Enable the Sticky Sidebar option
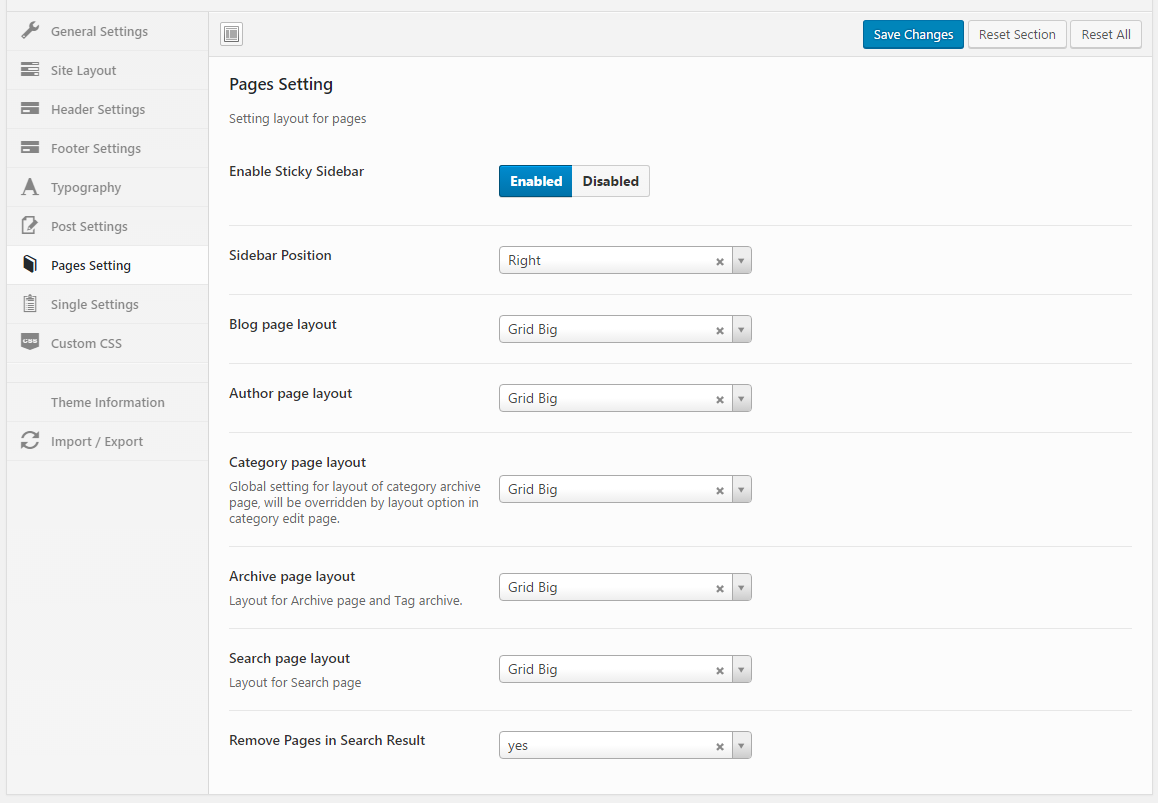 coord(536,181)
